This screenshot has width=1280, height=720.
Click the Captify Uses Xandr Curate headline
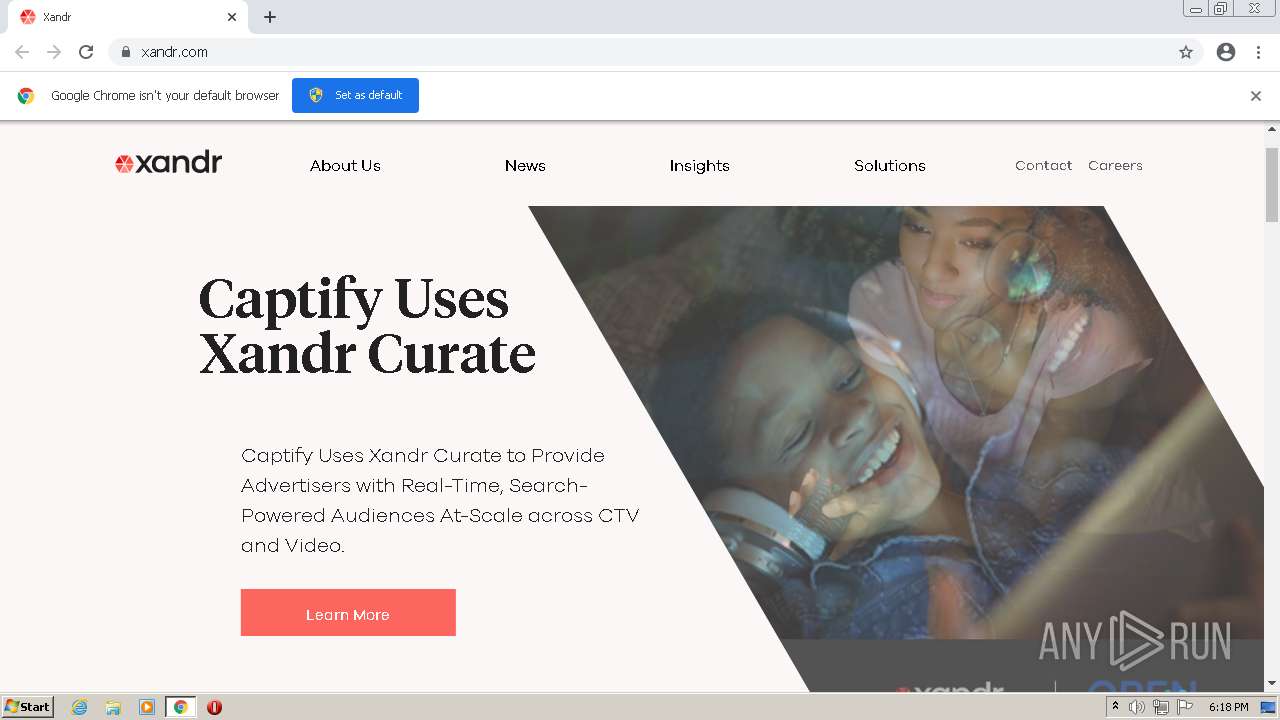pos(367,326)
